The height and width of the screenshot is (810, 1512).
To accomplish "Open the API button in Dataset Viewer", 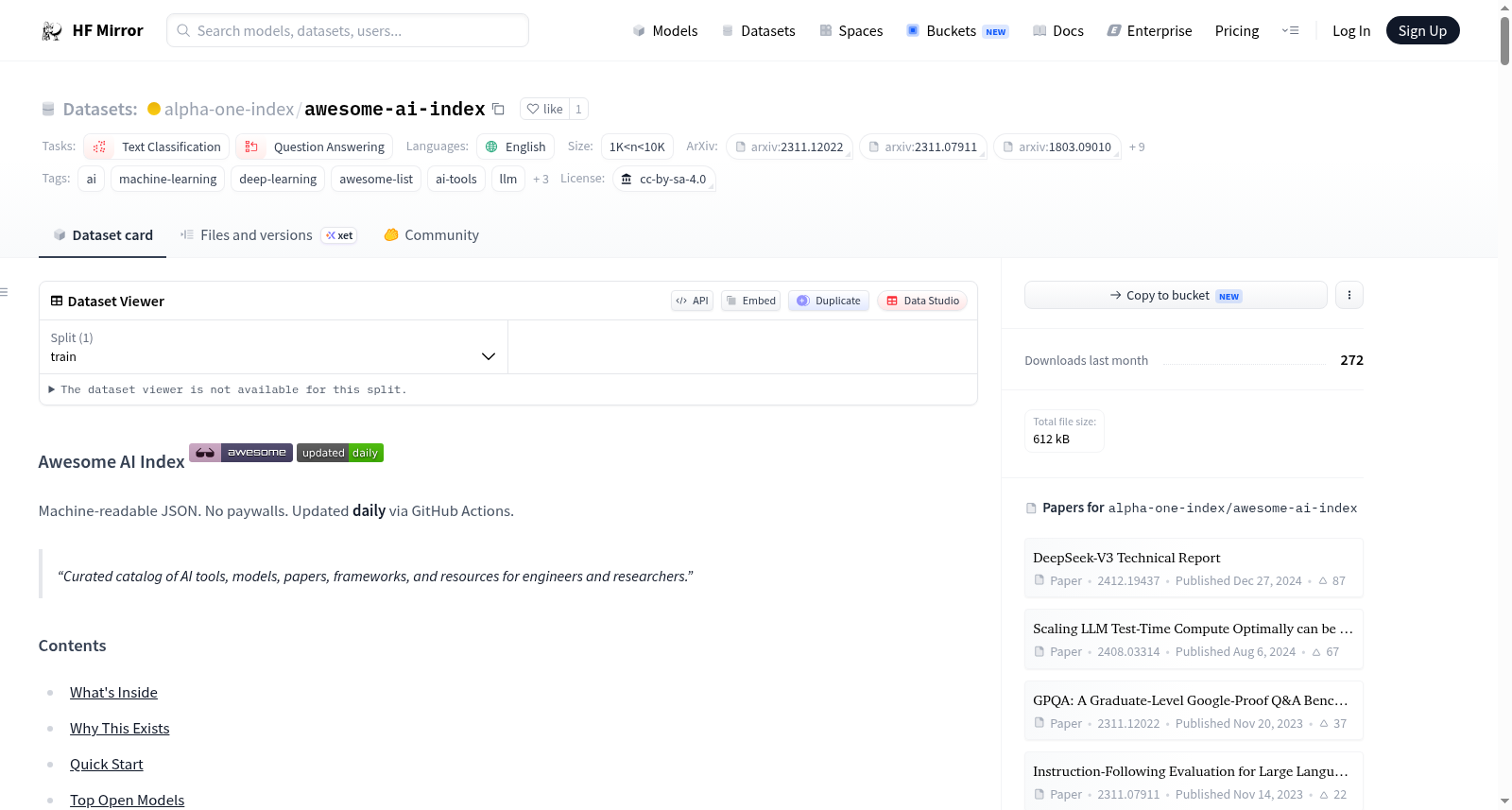I will [x=692, y=301].
